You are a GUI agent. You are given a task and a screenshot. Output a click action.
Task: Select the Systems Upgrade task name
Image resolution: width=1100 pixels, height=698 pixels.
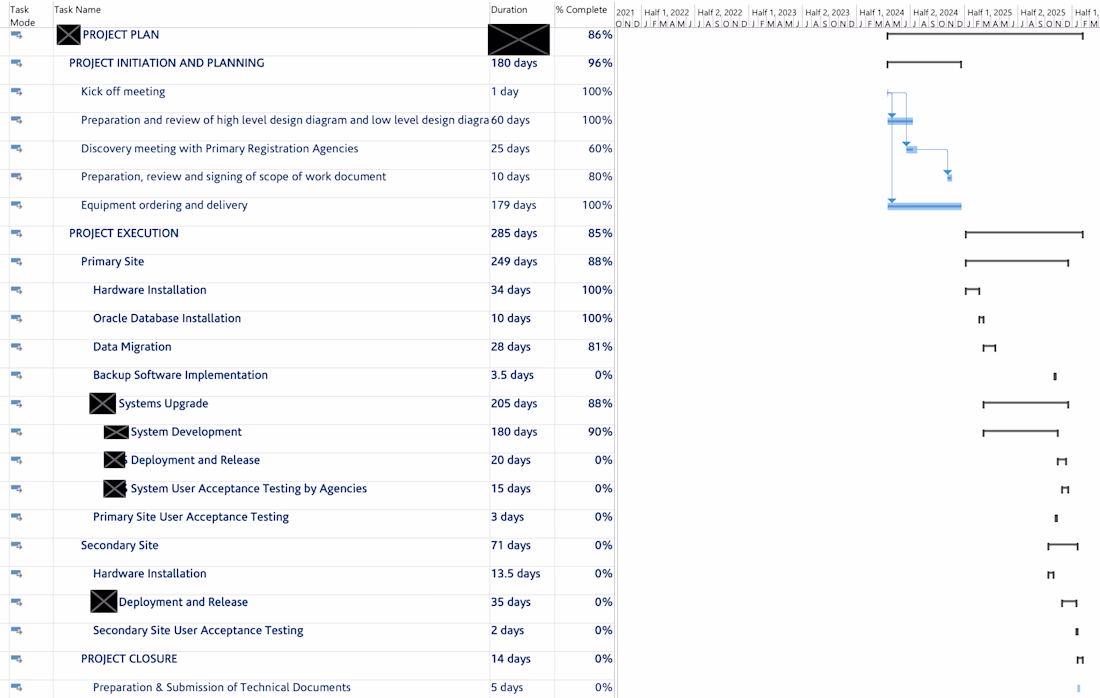pyautogui.click(x=163, y=403)
